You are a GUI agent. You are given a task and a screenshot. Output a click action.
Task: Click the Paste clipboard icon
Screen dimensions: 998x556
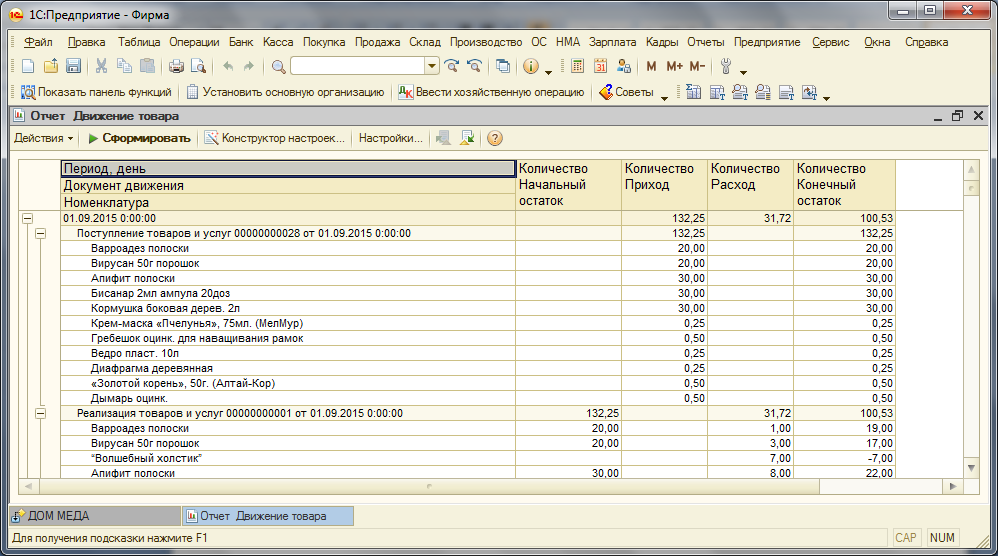(147, 66)
